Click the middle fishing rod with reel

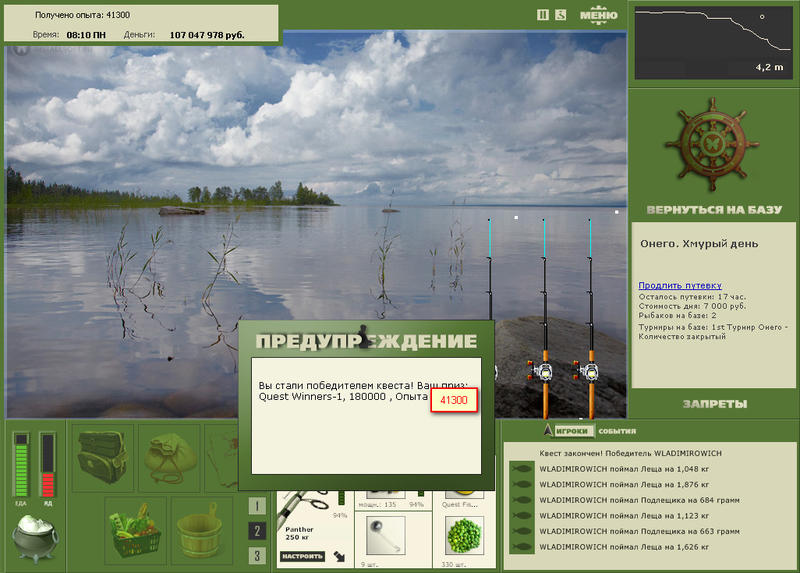click(x=544, y=320)
